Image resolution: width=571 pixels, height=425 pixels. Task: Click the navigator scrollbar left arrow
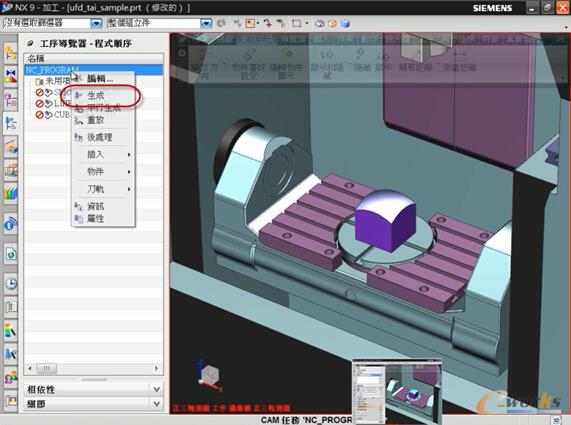click(x=30, y=369)
